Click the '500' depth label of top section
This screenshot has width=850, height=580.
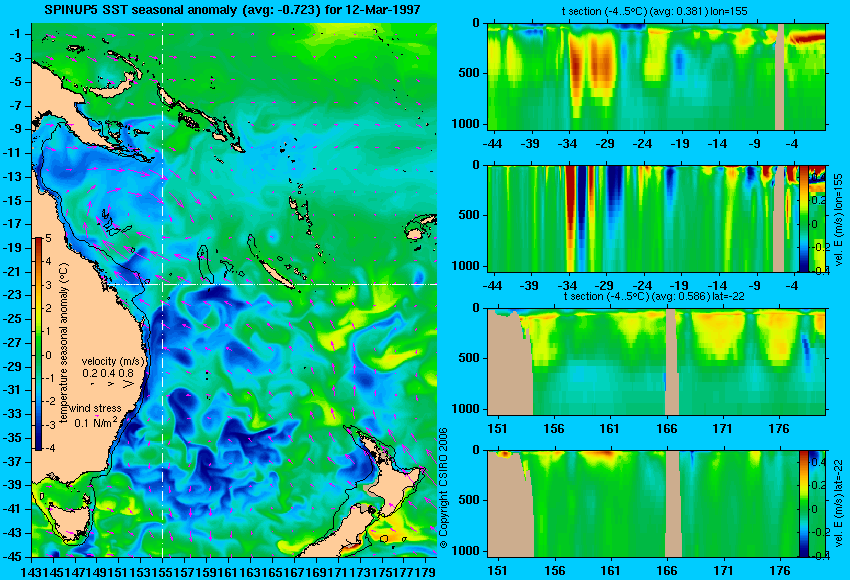tap(469, 73)
